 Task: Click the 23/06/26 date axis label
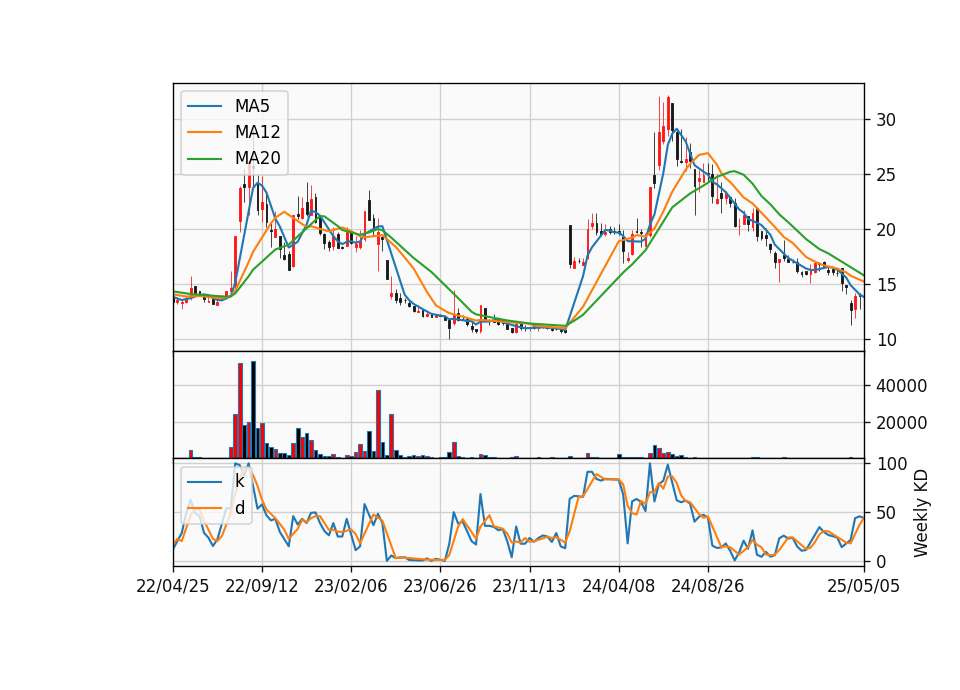(440, 586)
